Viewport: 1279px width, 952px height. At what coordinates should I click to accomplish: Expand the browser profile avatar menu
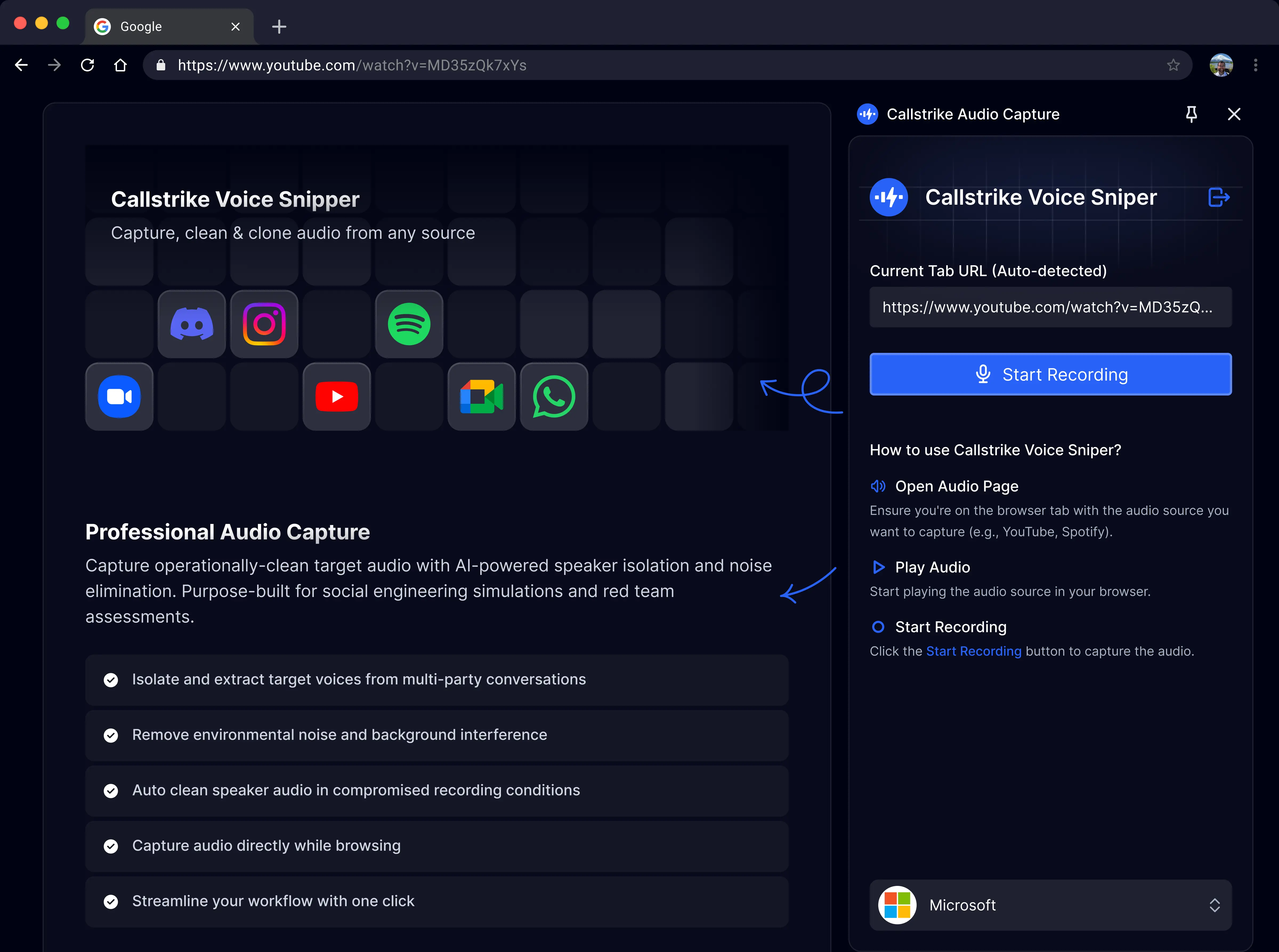[x=1221, y=65]
